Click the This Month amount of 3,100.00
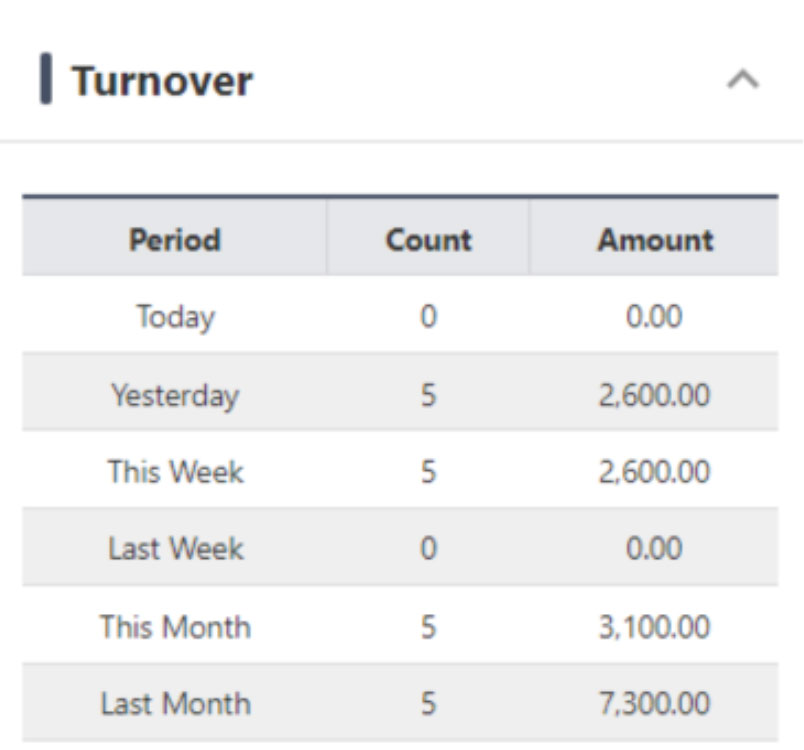The image size is (804, 750). [x=655, y=627]
